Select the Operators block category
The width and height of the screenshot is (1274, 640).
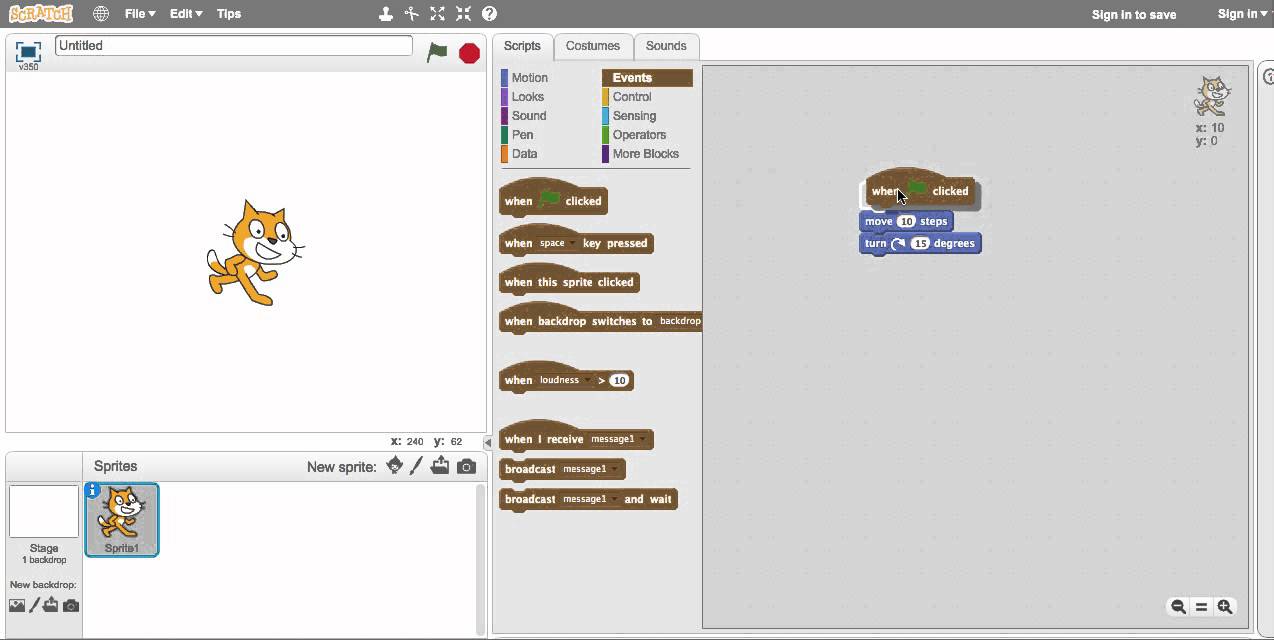(639, 135)
